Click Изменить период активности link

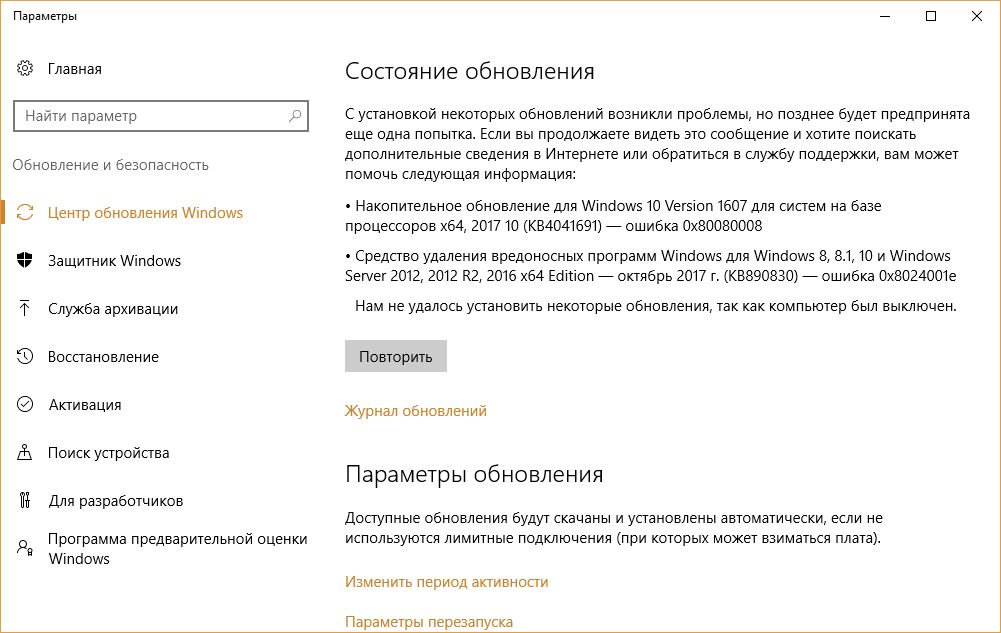pos(446,582)
